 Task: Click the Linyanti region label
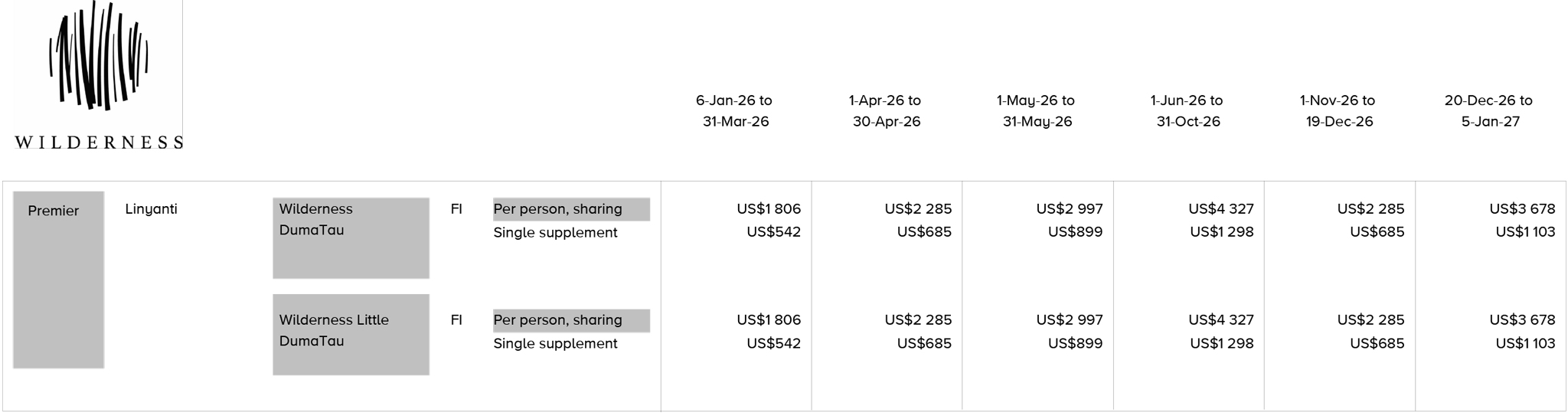[x=151, y=209]
